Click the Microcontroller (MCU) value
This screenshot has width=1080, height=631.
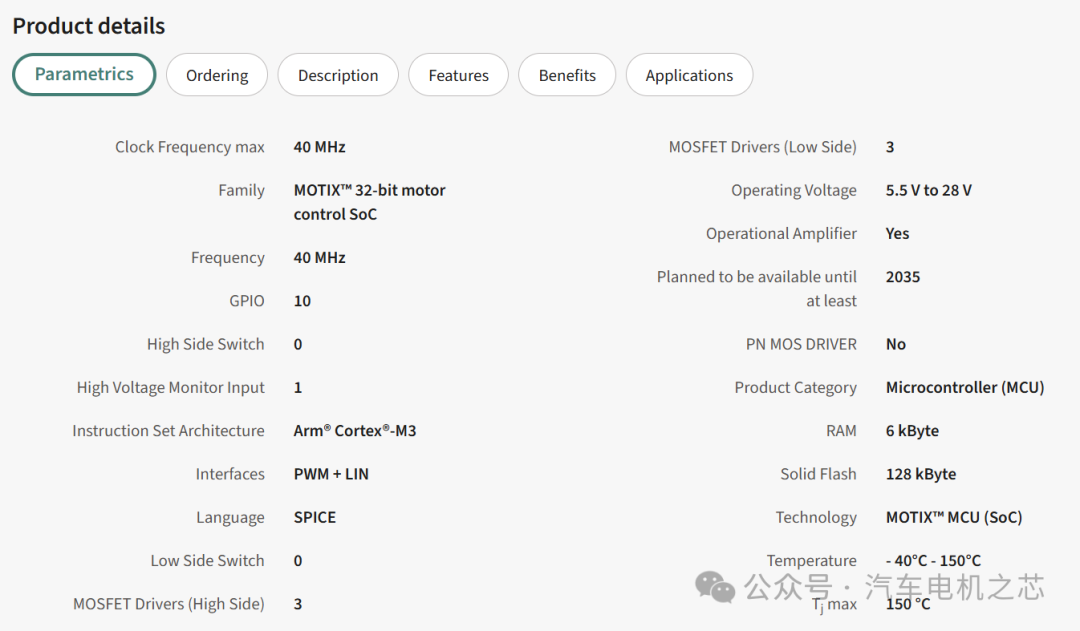pos(965,388)
